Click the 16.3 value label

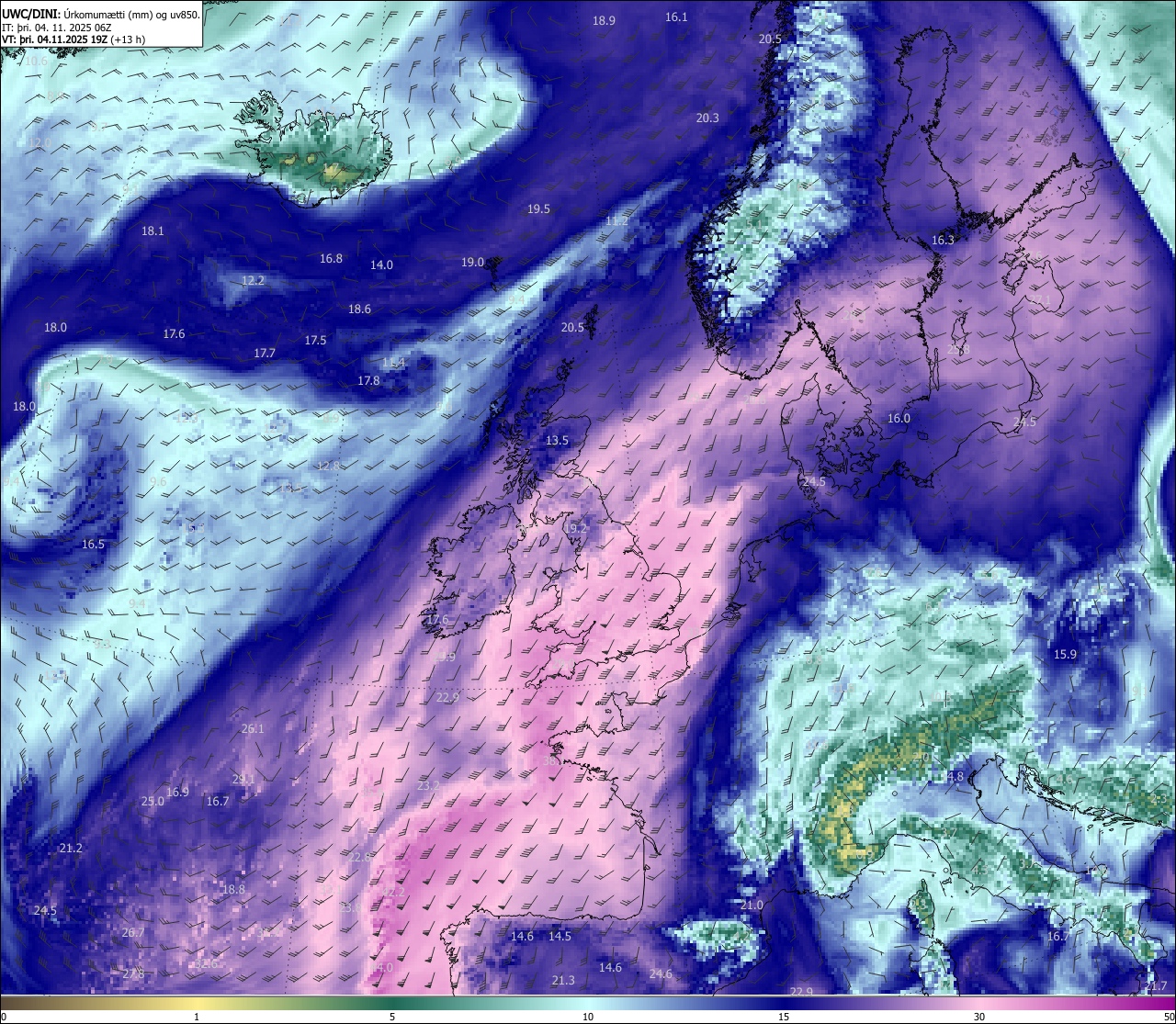[943, 241]
